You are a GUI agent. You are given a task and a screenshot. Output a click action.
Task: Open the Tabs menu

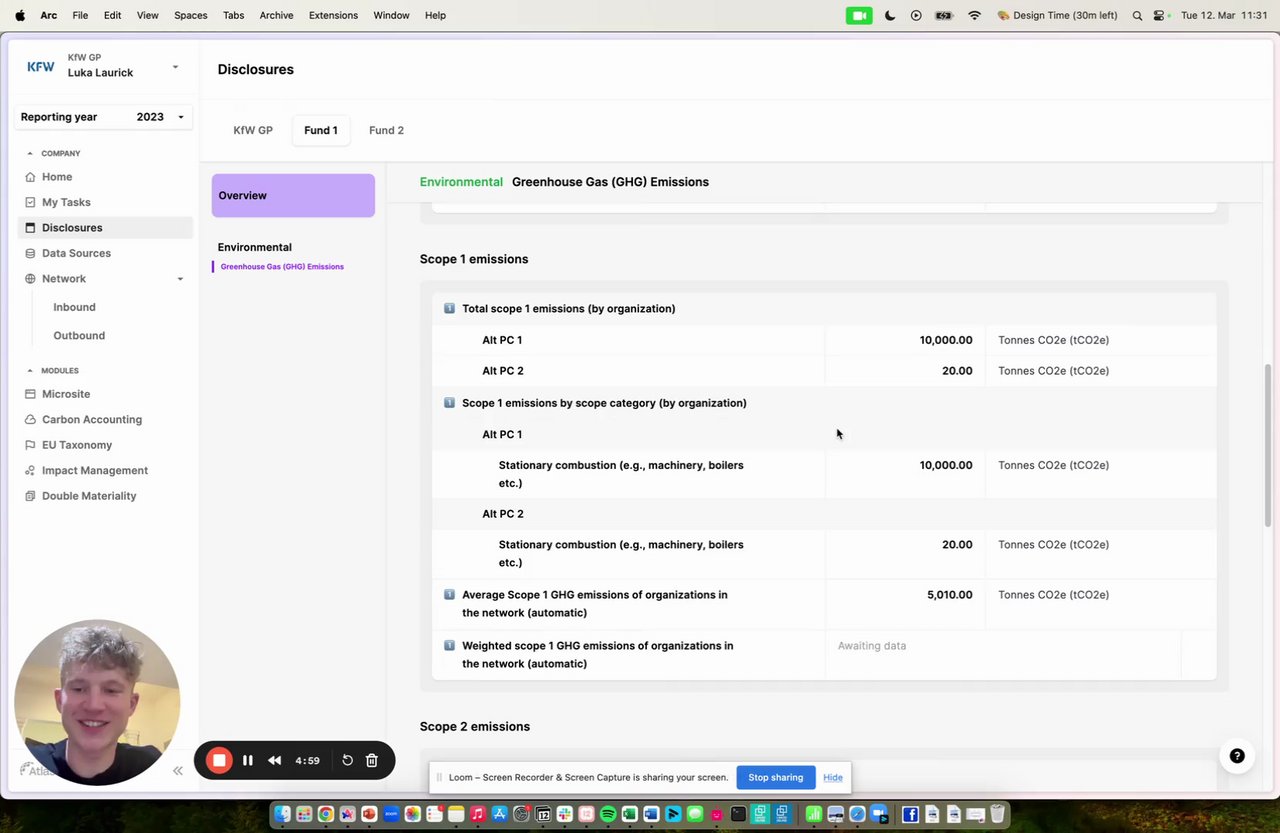[233, 16]
